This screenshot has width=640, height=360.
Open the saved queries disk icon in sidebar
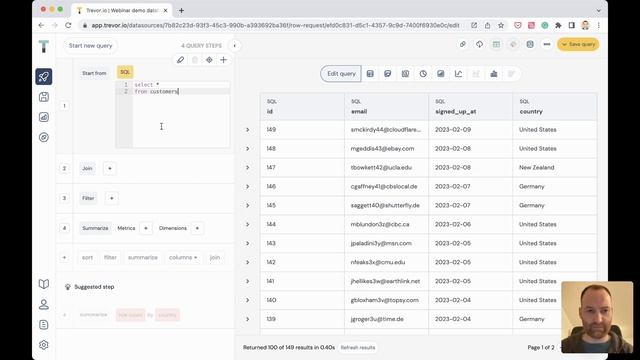tap(44, 97)
